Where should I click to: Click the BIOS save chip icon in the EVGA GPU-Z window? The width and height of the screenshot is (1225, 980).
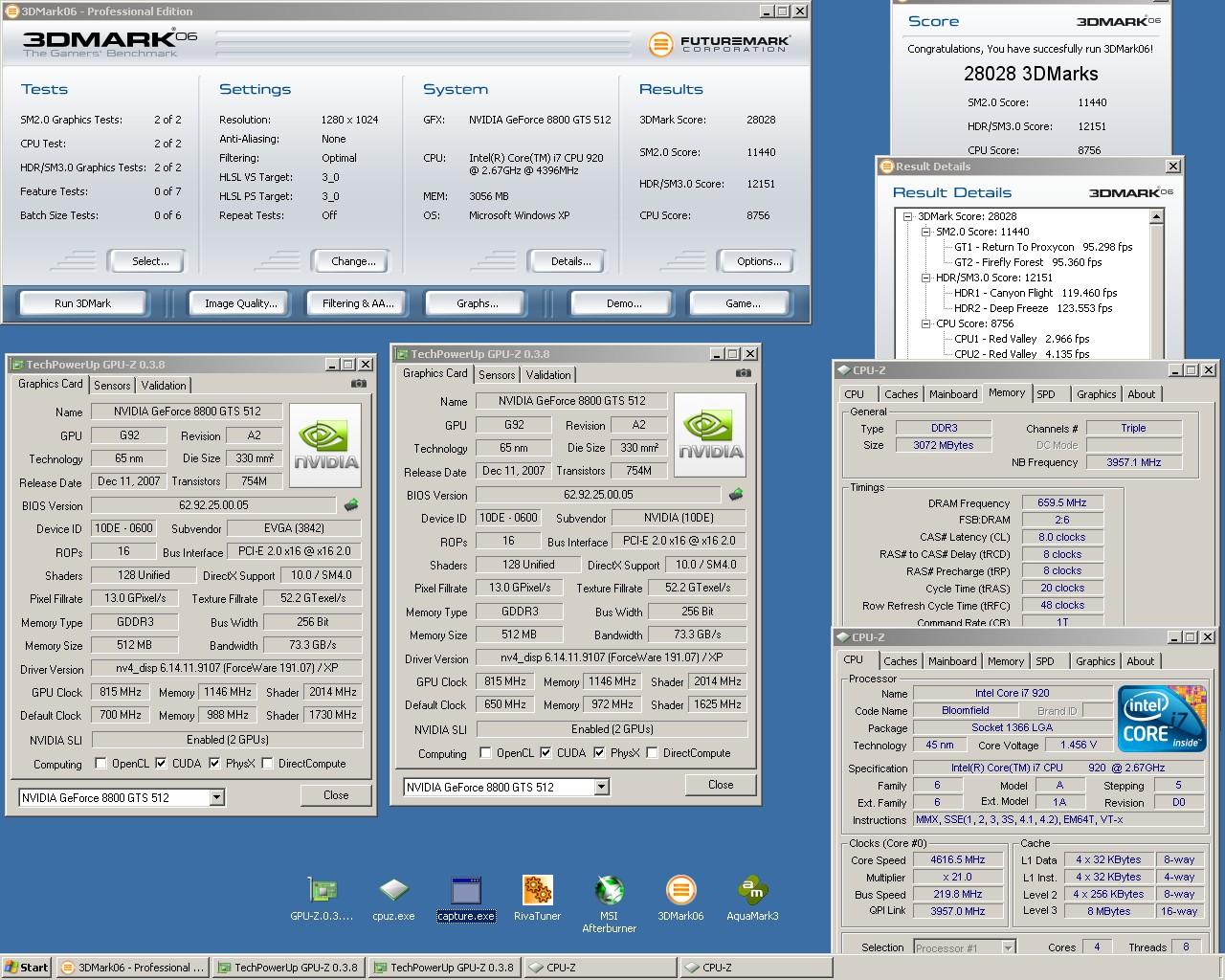click(x=351, y=505)
